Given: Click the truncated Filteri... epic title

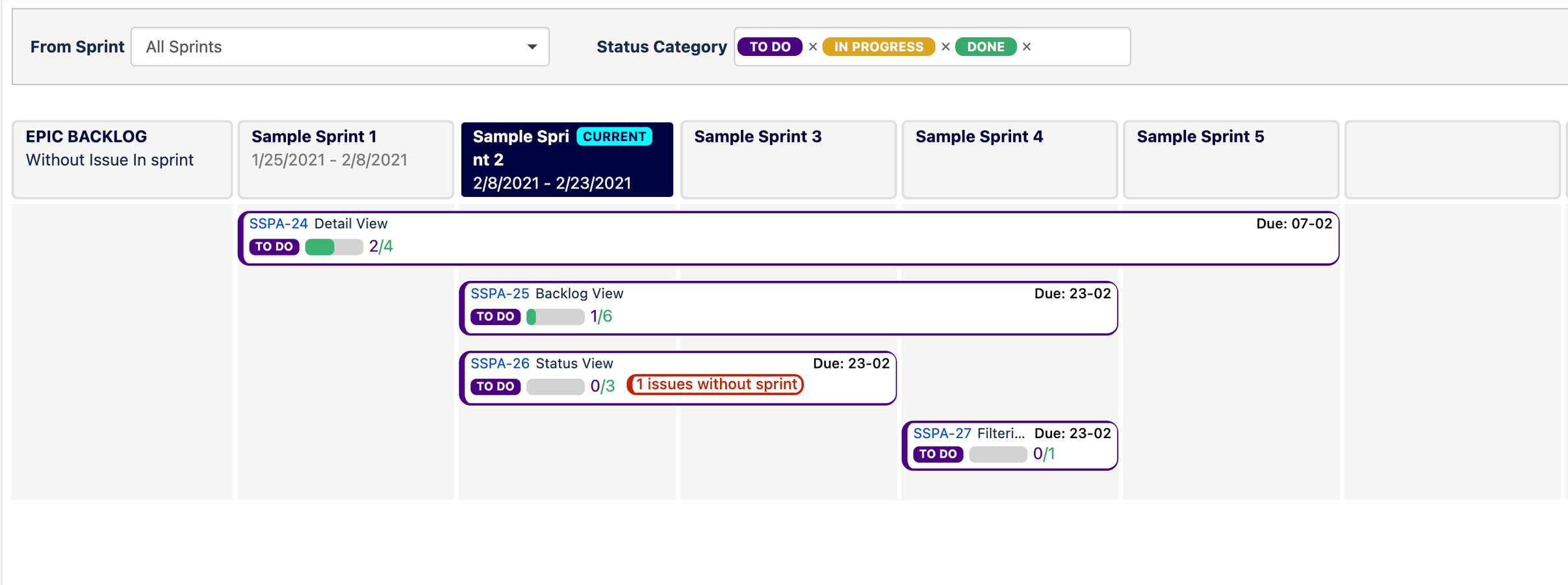Looking at the screenshot, I should (x=1001, y=434).
